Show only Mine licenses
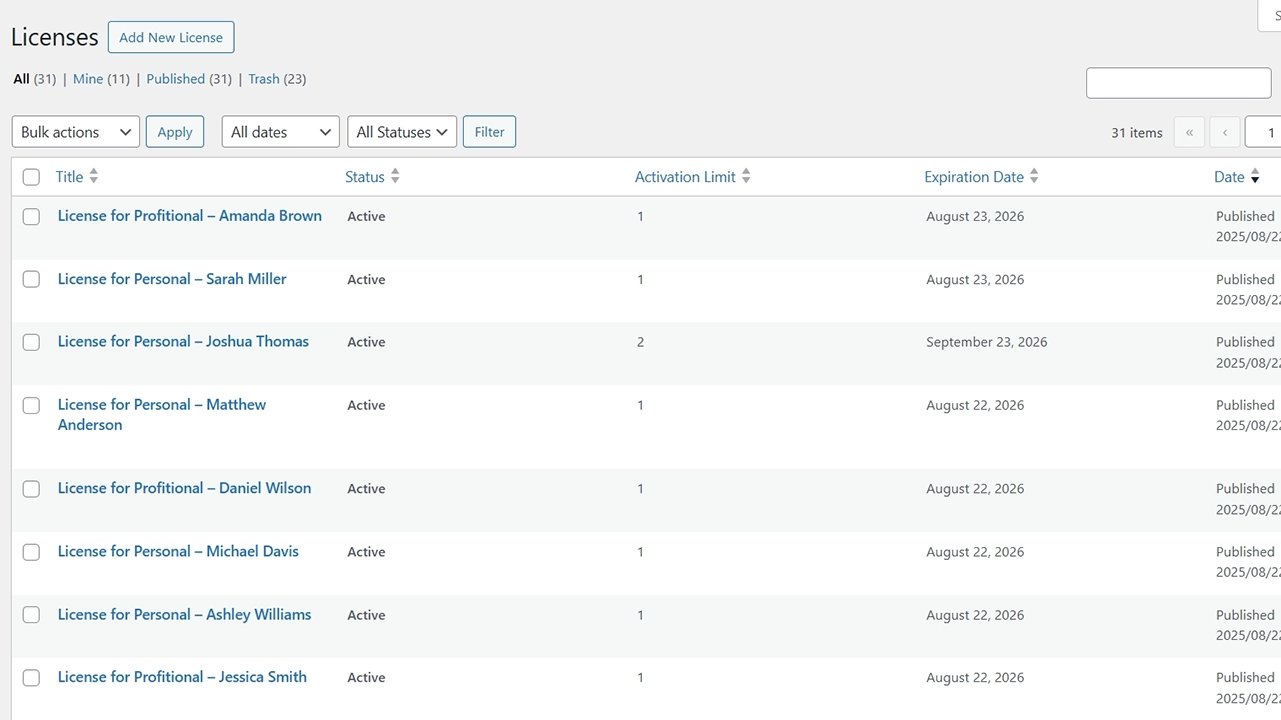Image resolution: width=1281 pixels, height=720 pixels. 88,79
